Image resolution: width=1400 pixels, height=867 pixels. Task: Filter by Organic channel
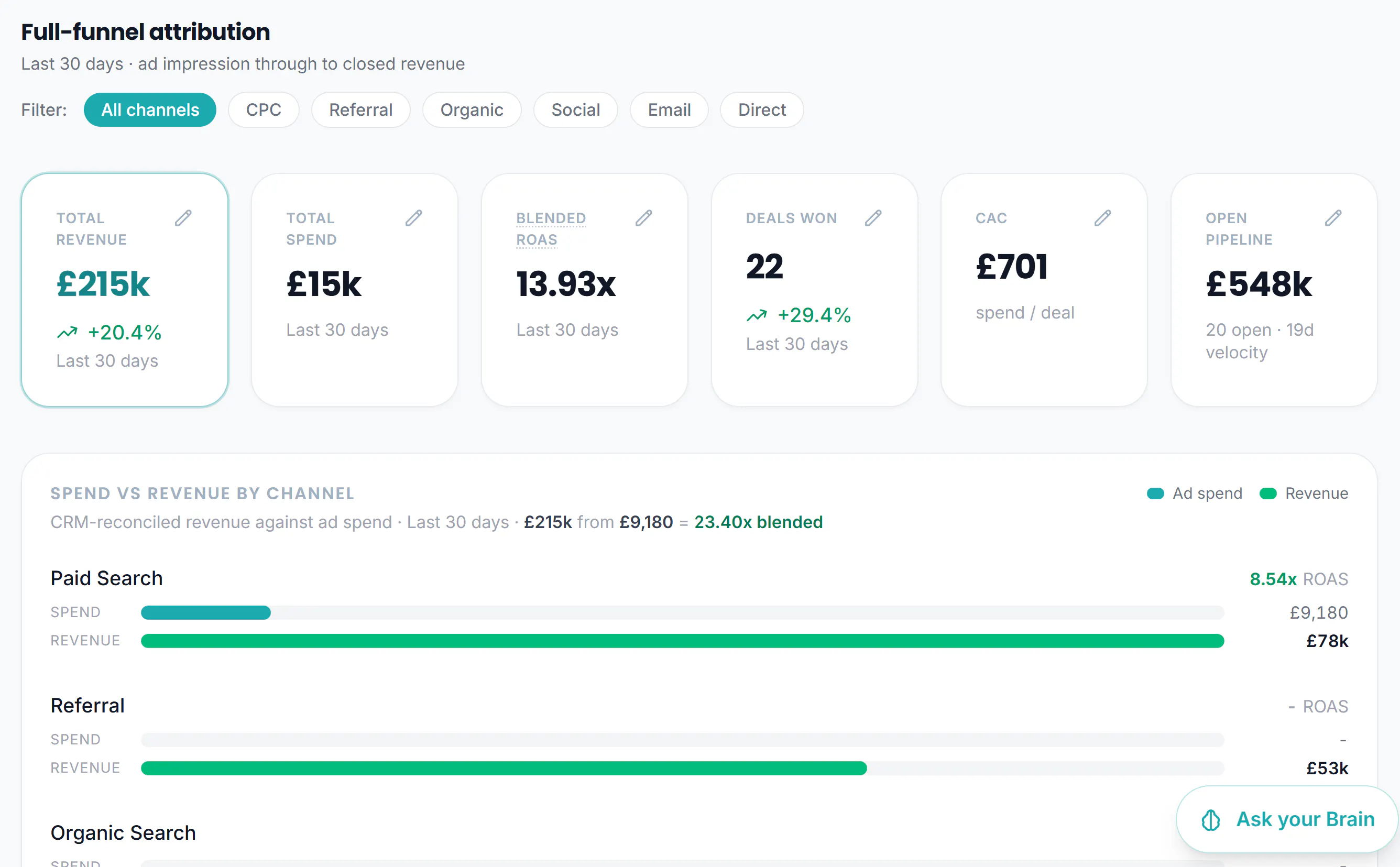(472, 109)
